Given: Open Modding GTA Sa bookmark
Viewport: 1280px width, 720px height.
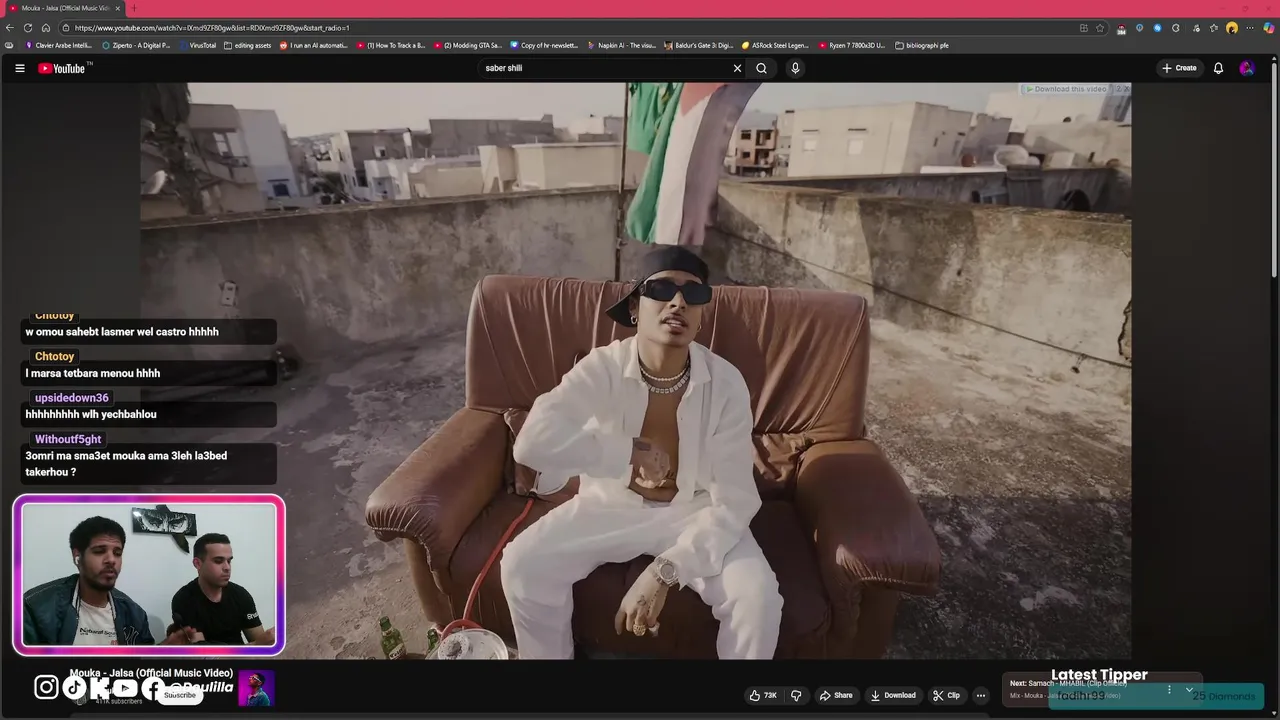Looking at the screenshot, I should tap(468, 45).
